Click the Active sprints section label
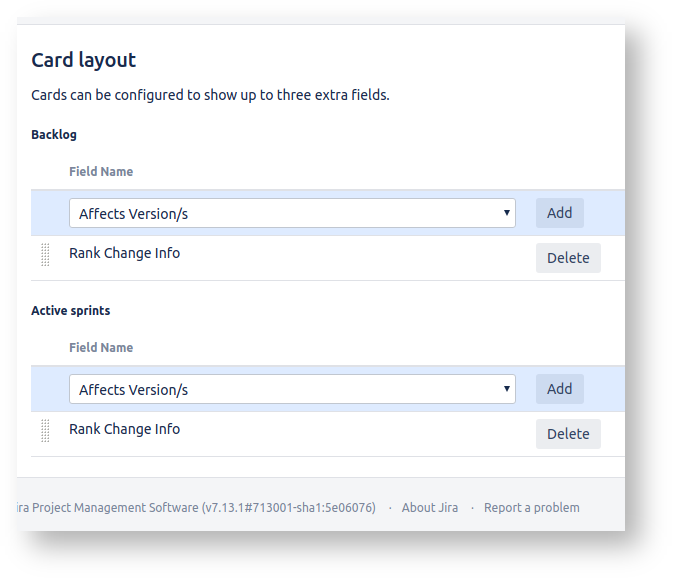This screenshot has height=579, width=673. pyautogui.click(x=71, y=311)
